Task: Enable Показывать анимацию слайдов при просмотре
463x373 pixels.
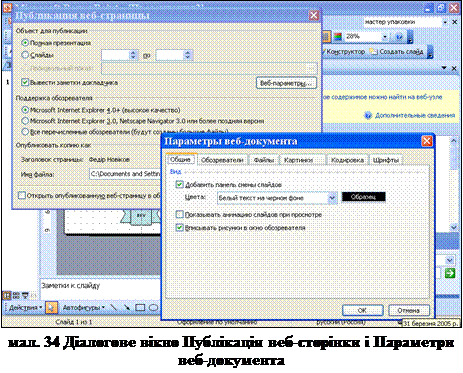Action: click(179, 214)
